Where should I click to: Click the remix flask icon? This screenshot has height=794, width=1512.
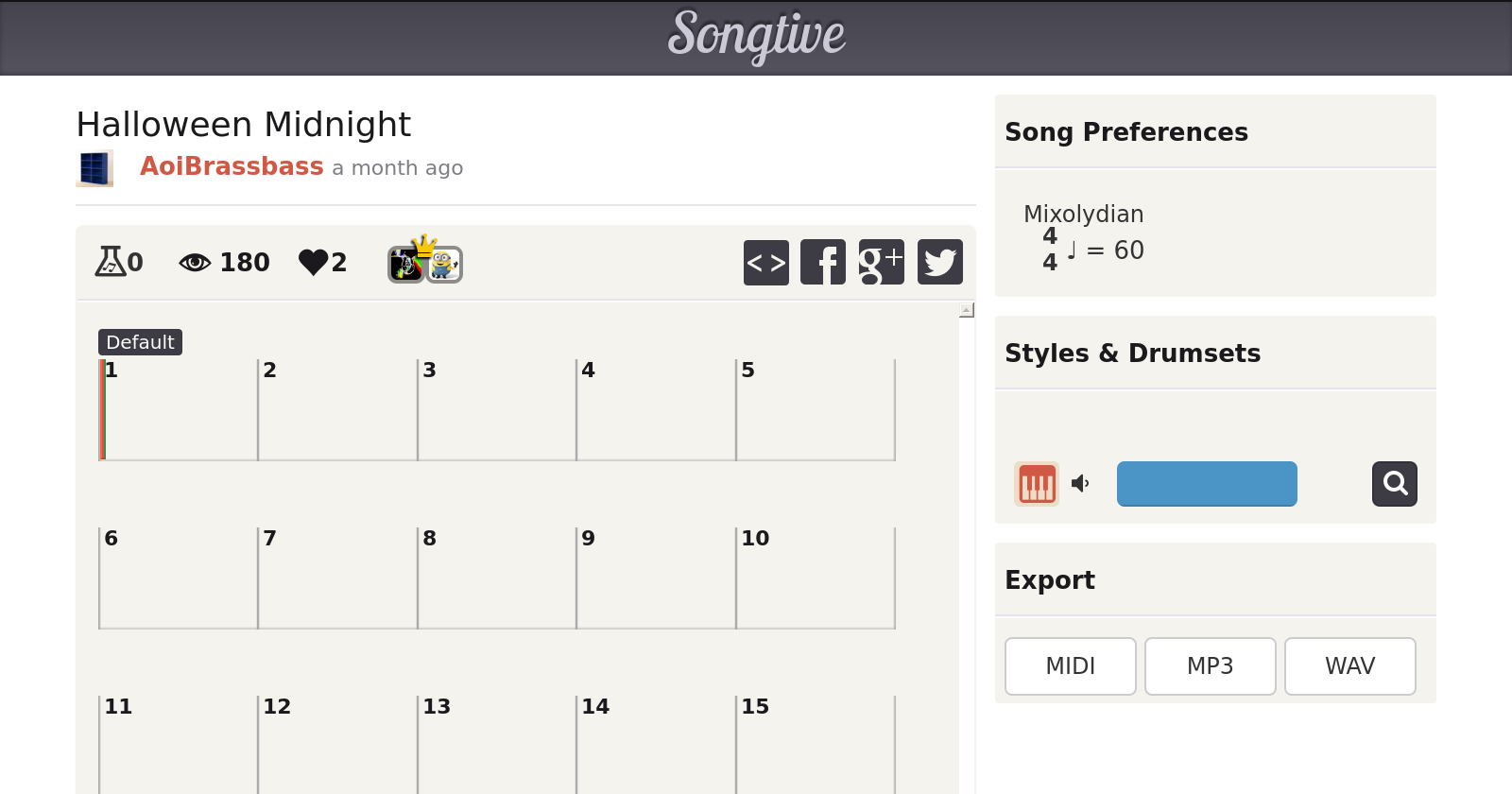tap(110, 262)
